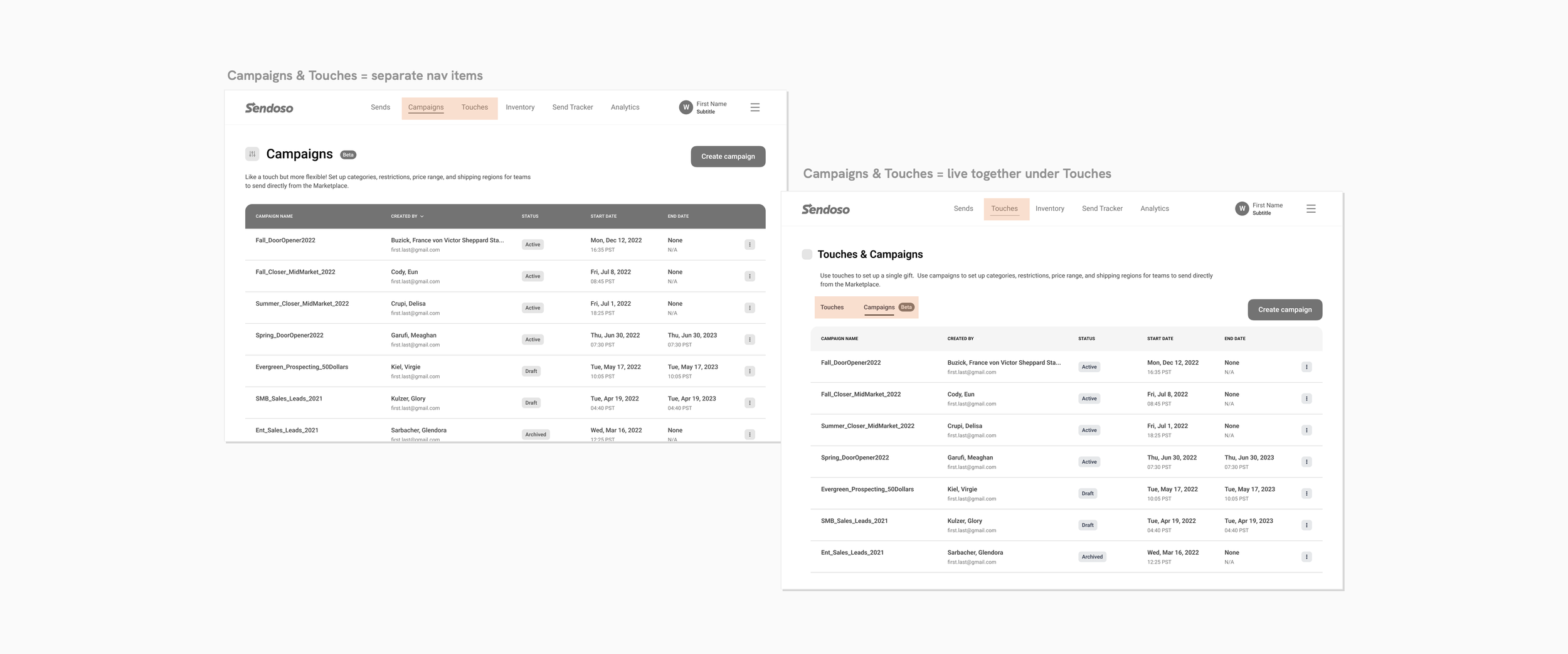Open hamburger menu in left mockup header
1568x654 pixels.
755,107
